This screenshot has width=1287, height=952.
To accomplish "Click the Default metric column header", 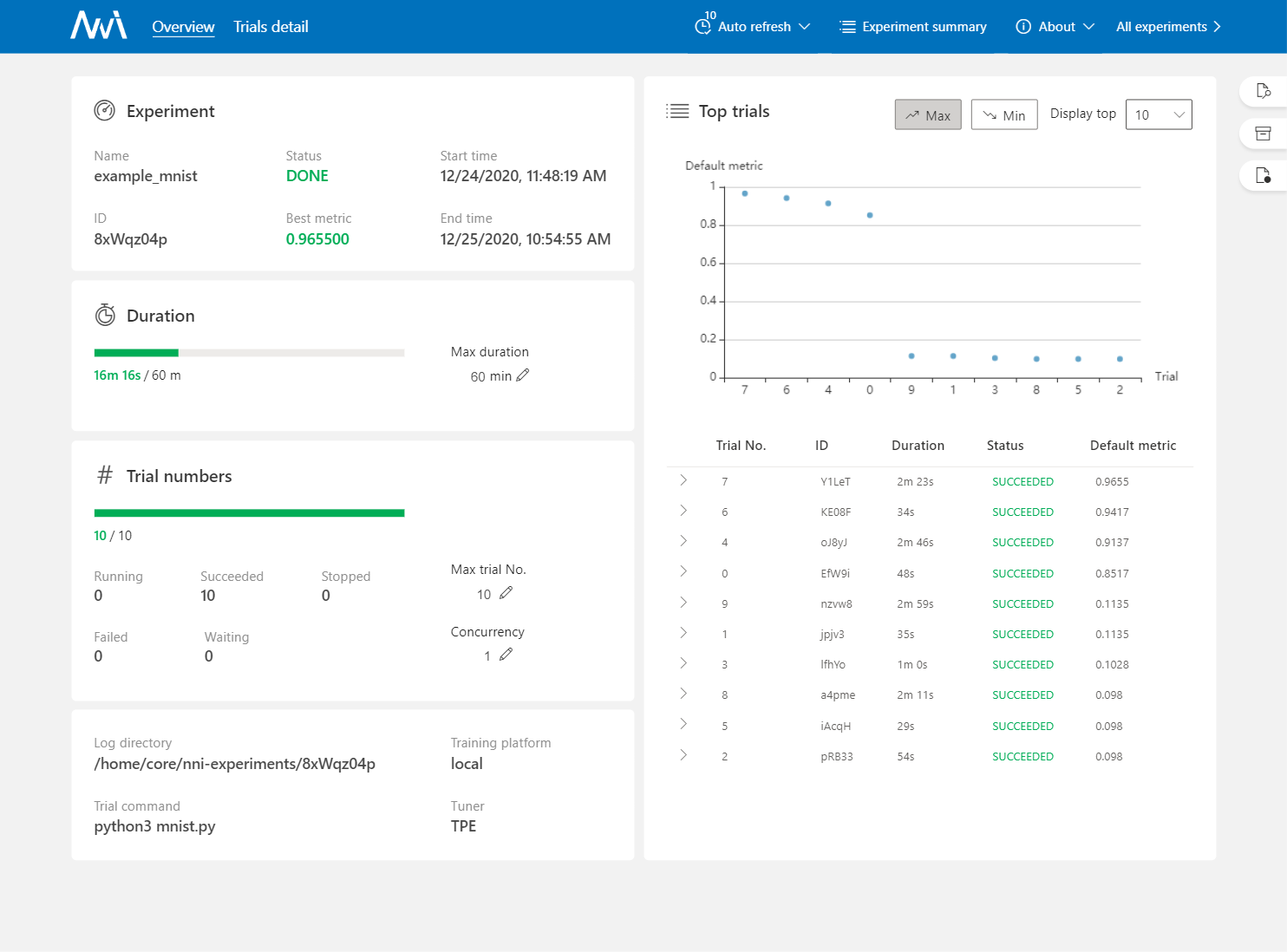I will (x=1132, y=446).
